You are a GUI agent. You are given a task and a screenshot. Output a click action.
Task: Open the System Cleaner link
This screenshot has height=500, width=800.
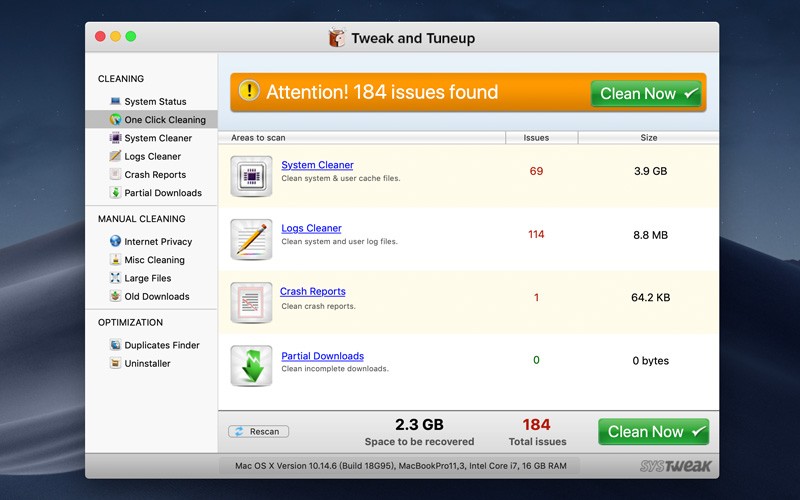[317, 165]
